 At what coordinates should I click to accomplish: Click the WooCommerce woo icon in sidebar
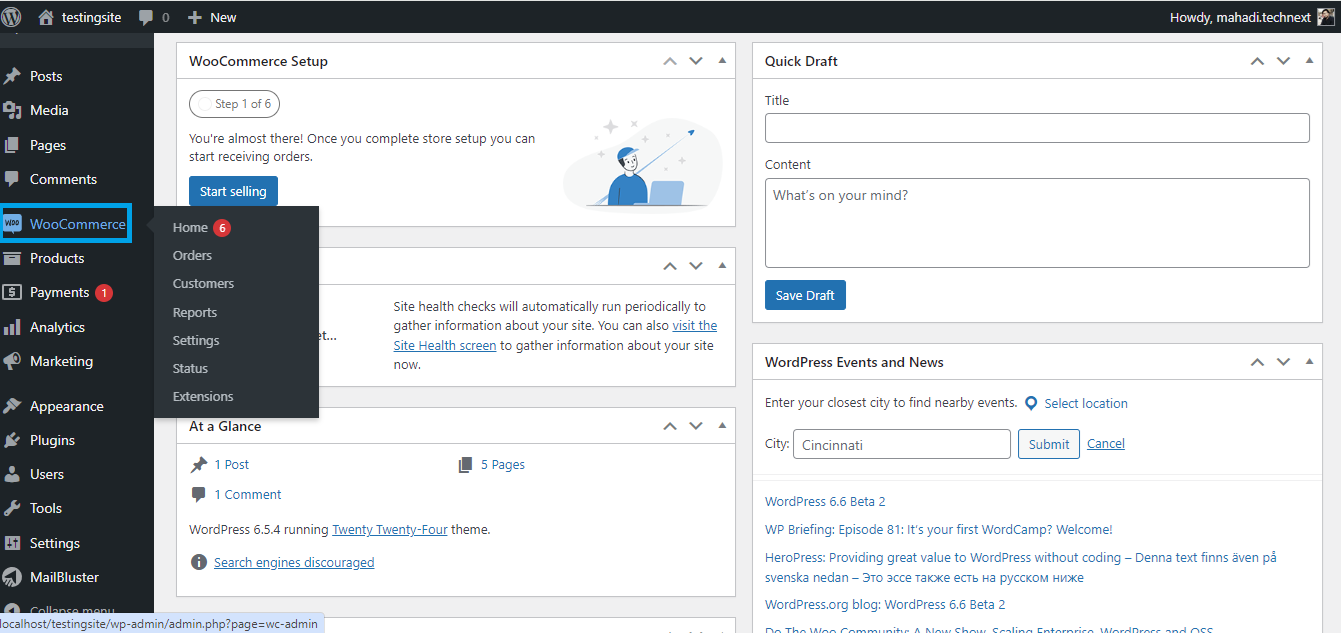pos(13,224)
